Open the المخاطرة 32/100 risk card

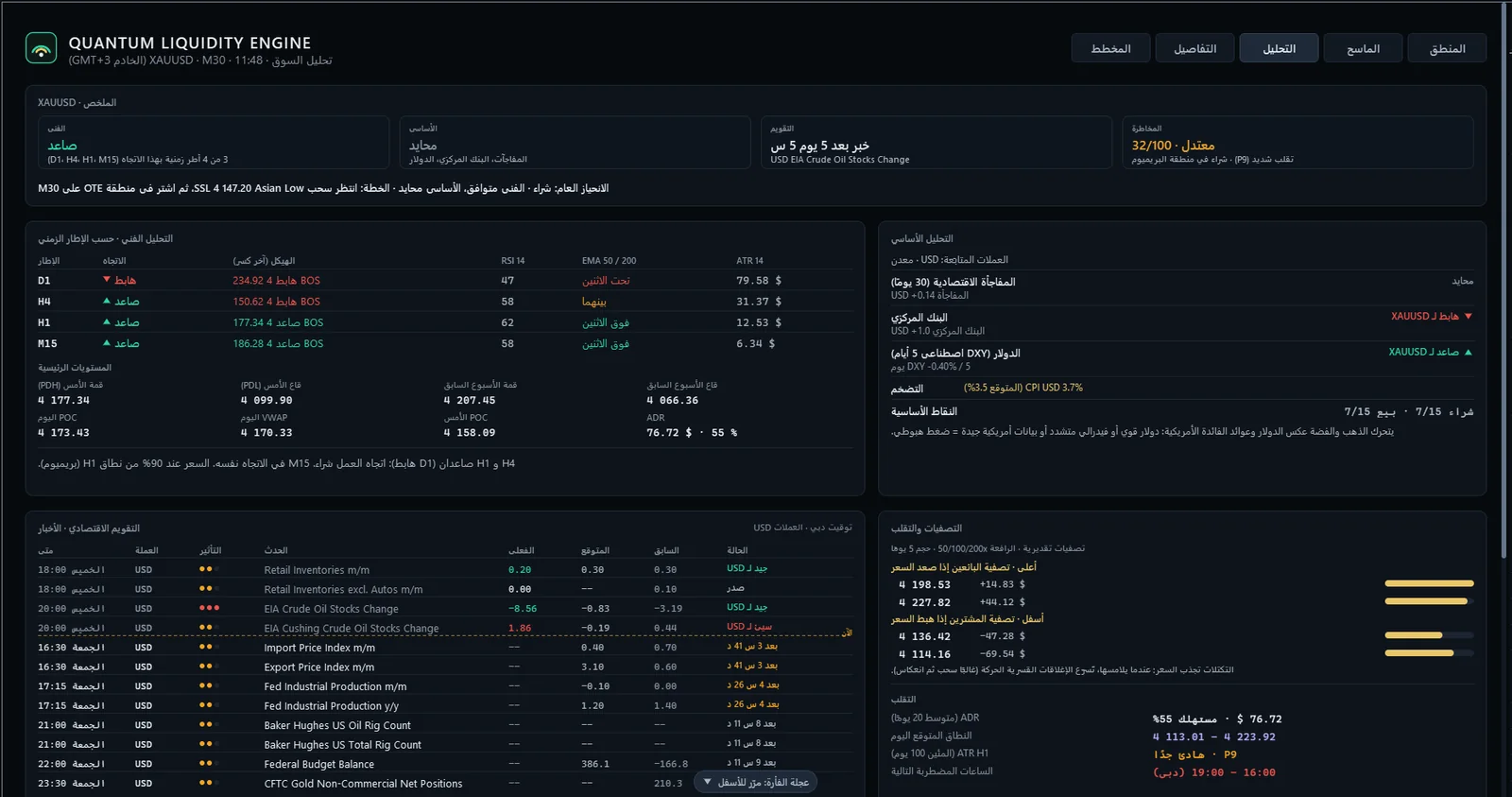(x=1297, y=143)
